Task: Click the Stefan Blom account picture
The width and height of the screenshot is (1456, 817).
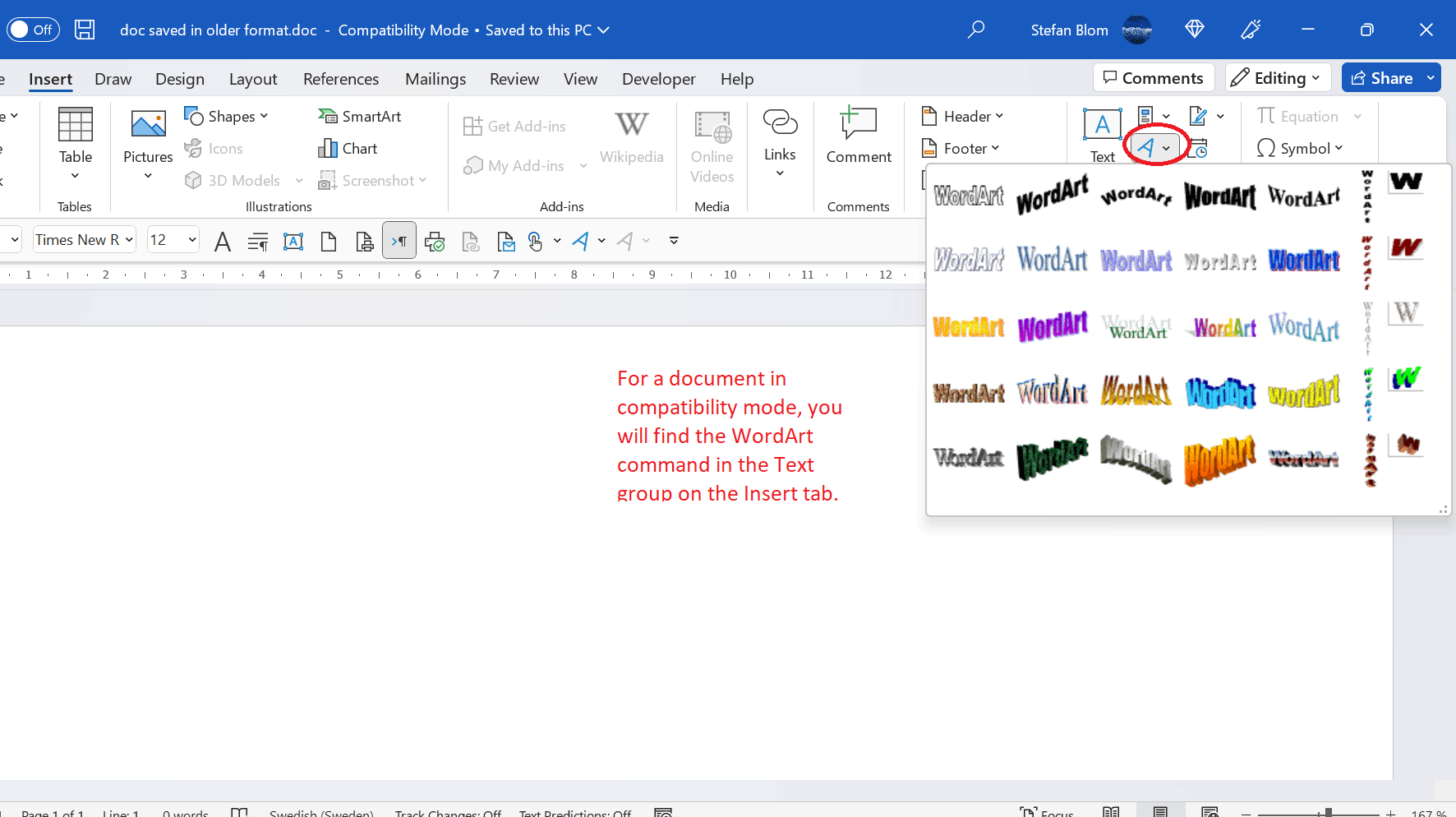Action: 1137,30
